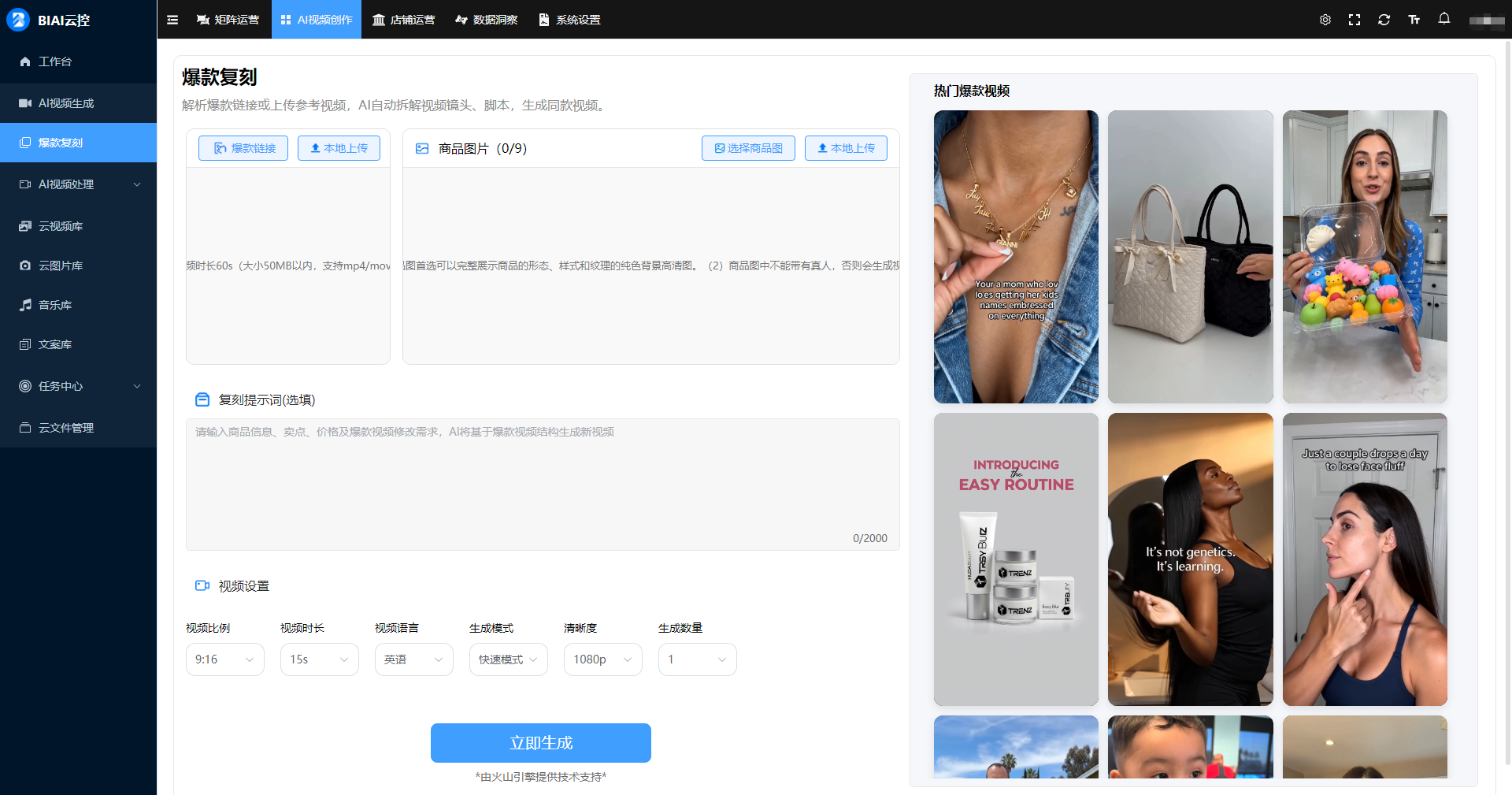The image size is (1512, 795).
Task: Open the 生成模式 快速模式 dropdown
Action: [509, 659]
